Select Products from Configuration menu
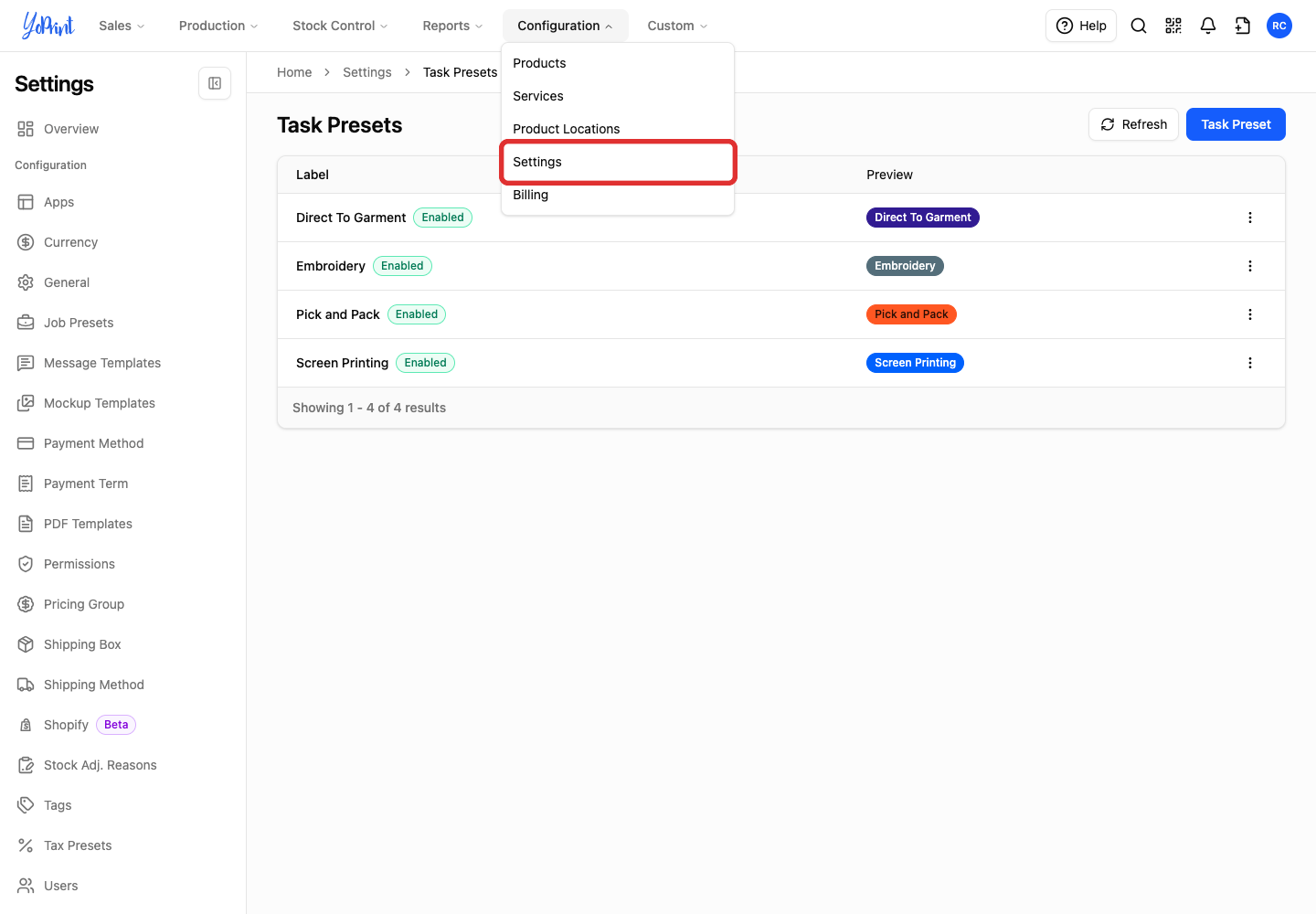This screenshot has width=1316, height=914. 618,63
